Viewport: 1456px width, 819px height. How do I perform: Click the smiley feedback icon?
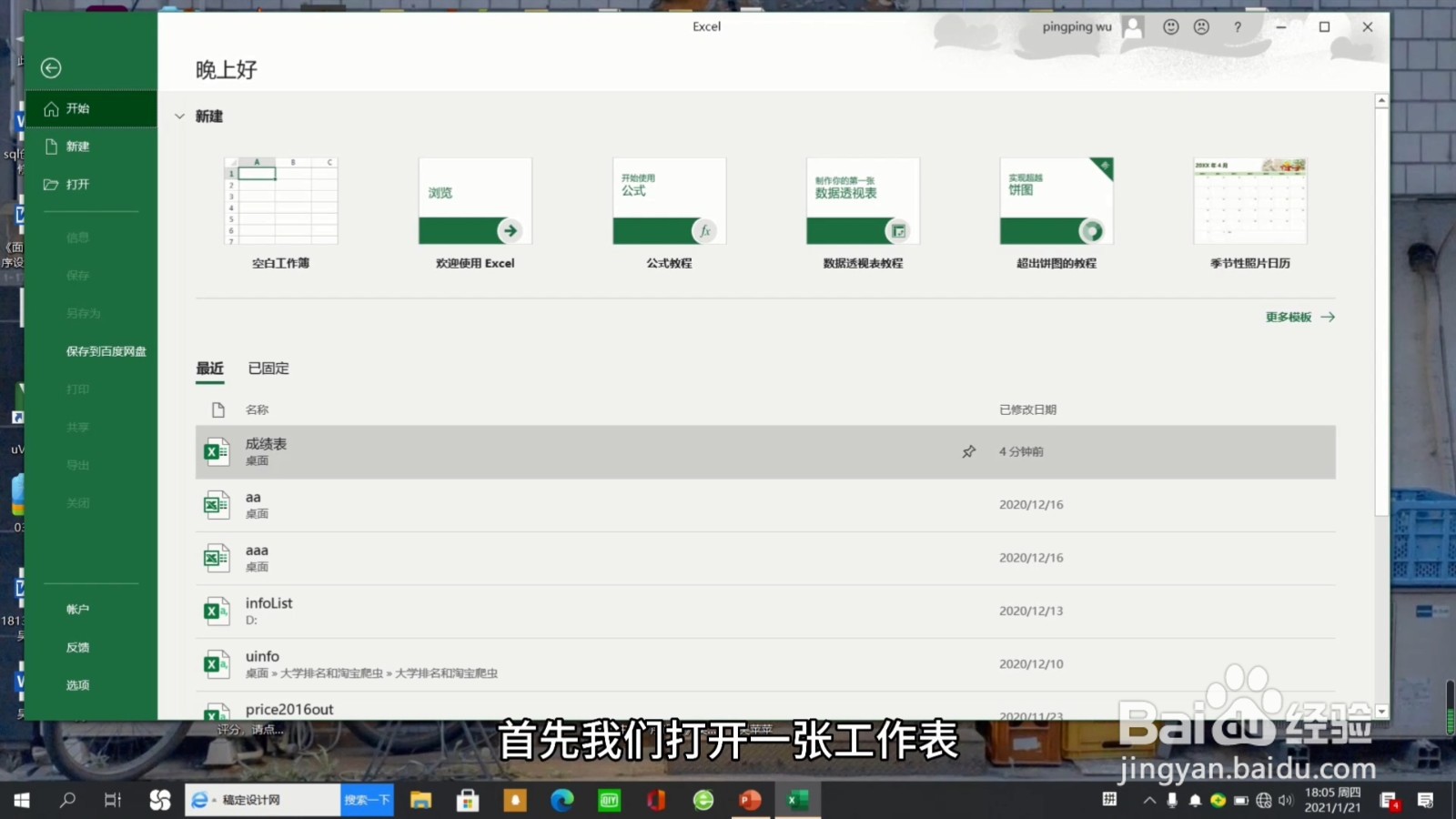pyautogui.click(x=1170, y=27)
